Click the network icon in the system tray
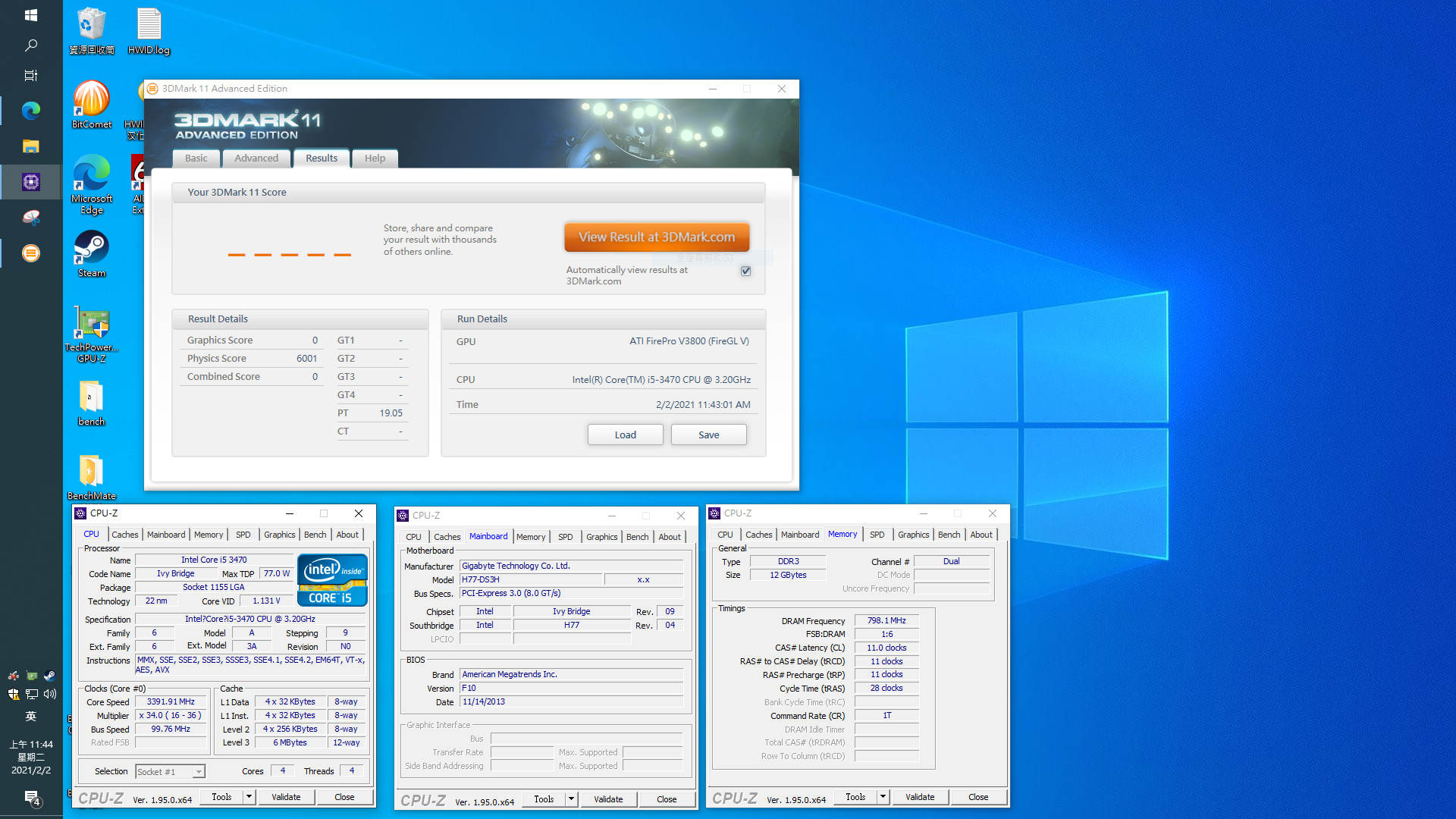The image size is (1456, 819). [32, 694]
